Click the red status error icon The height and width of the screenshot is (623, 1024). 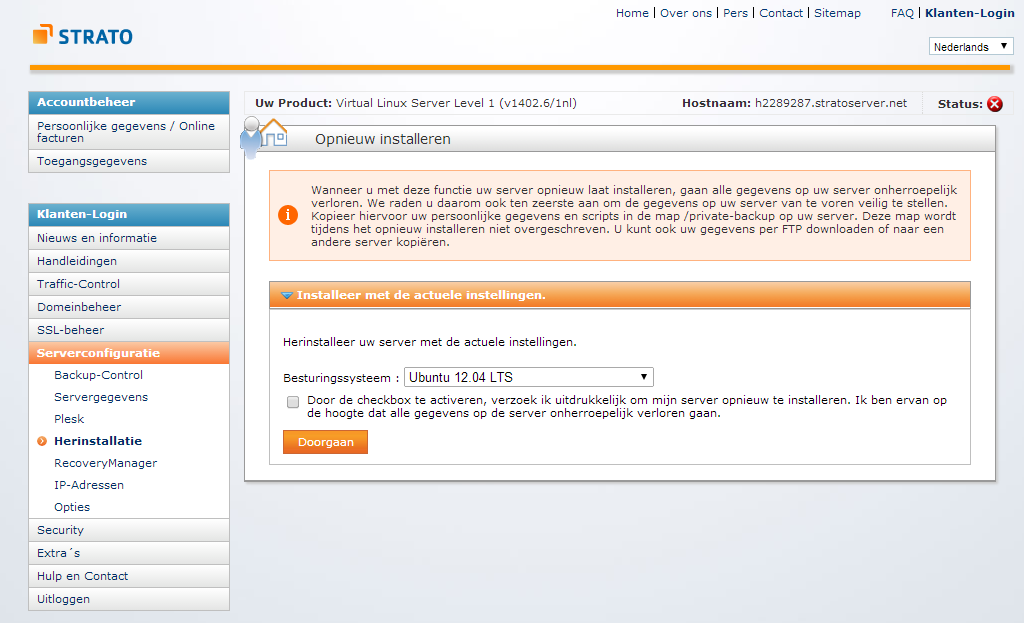point(994,104)
